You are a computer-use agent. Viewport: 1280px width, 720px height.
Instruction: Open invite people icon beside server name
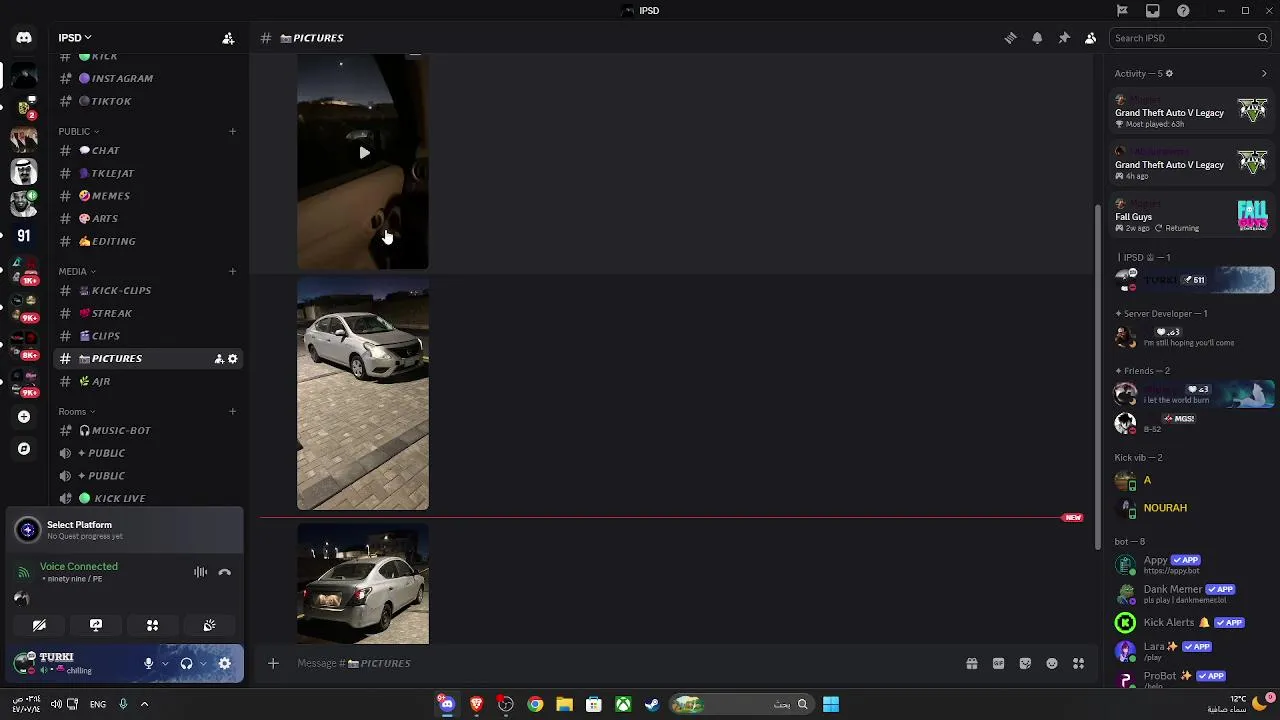(x=228, y=38)
